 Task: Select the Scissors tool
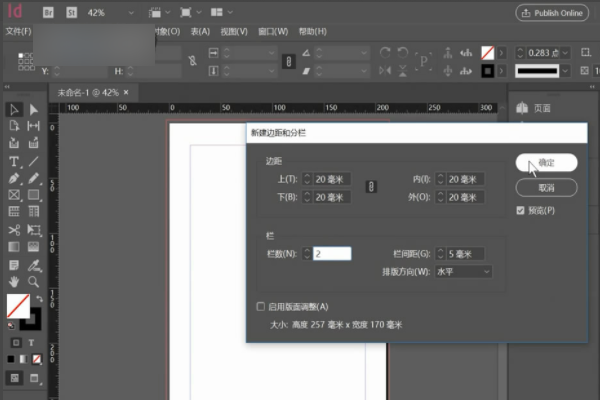pyautogui.click(x=14, y=230)
